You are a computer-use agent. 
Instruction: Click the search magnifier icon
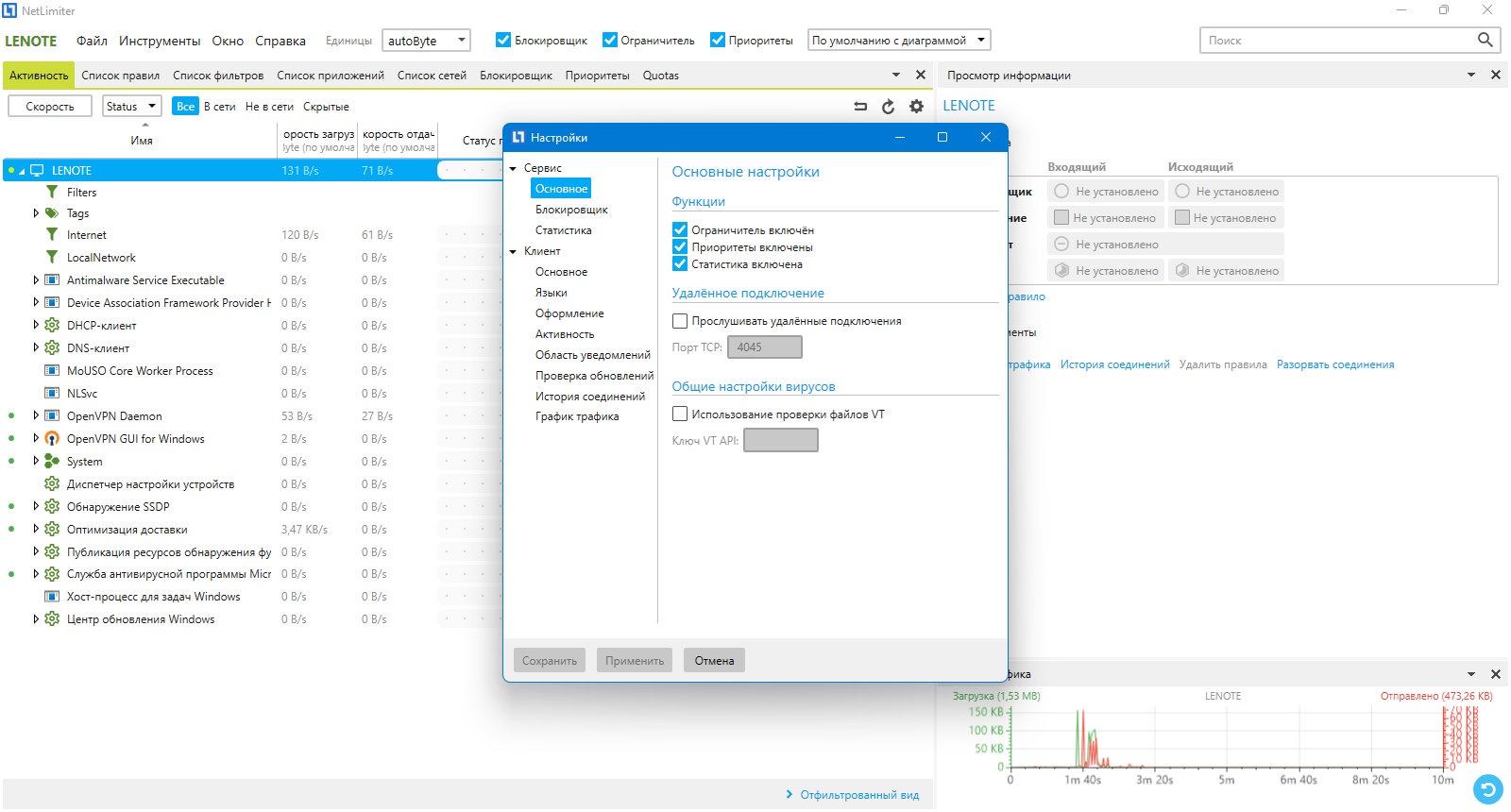(x=1485, y=40)
